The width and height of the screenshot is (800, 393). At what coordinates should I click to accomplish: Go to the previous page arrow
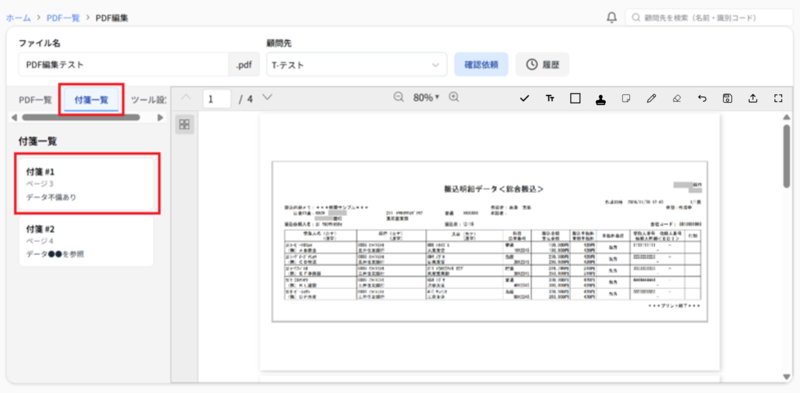pyautogui.click(x=187, y=97)
